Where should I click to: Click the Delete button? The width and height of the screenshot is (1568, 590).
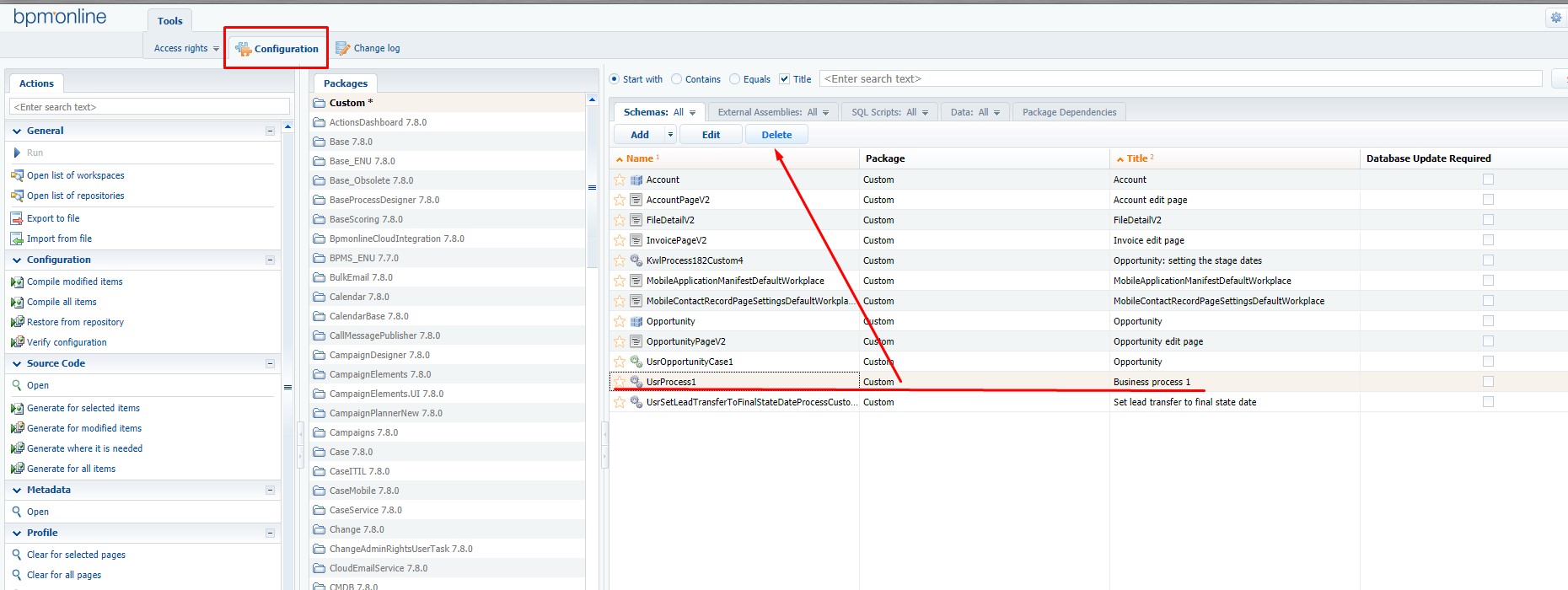tap(776, 135)
